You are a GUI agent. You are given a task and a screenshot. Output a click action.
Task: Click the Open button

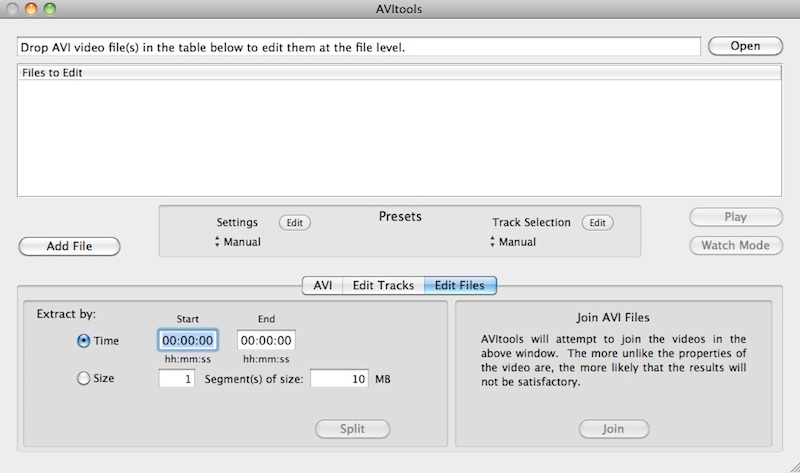coord(746,46)
